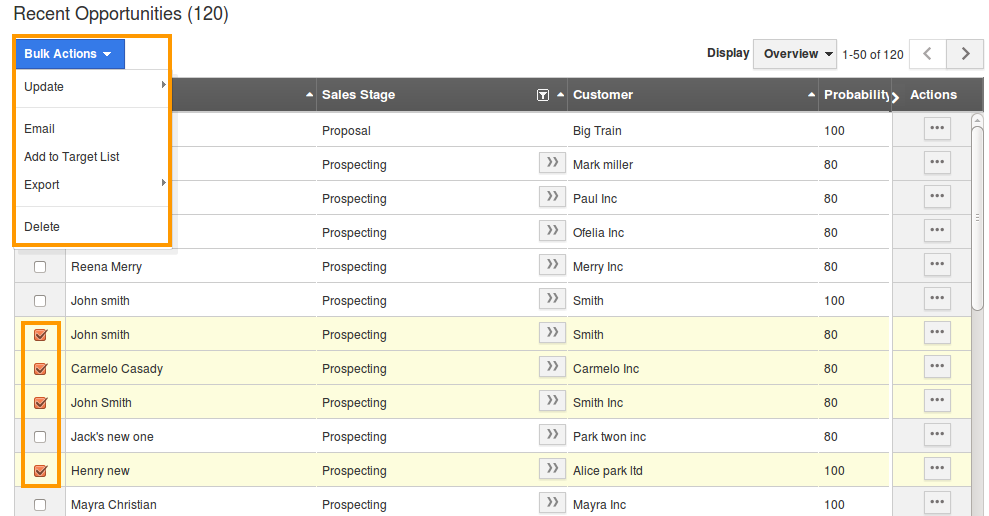Click the Customer column header
Screen dimensions: 989x516
point(602,95)
